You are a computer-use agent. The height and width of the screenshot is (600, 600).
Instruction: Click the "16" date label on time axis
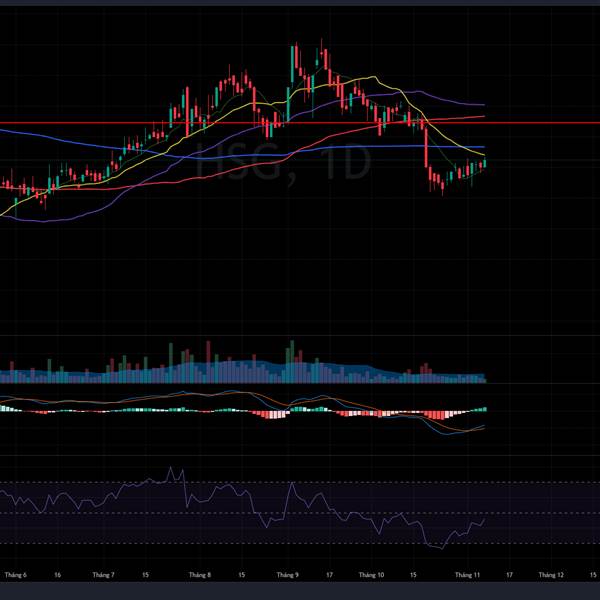point(57,575)
